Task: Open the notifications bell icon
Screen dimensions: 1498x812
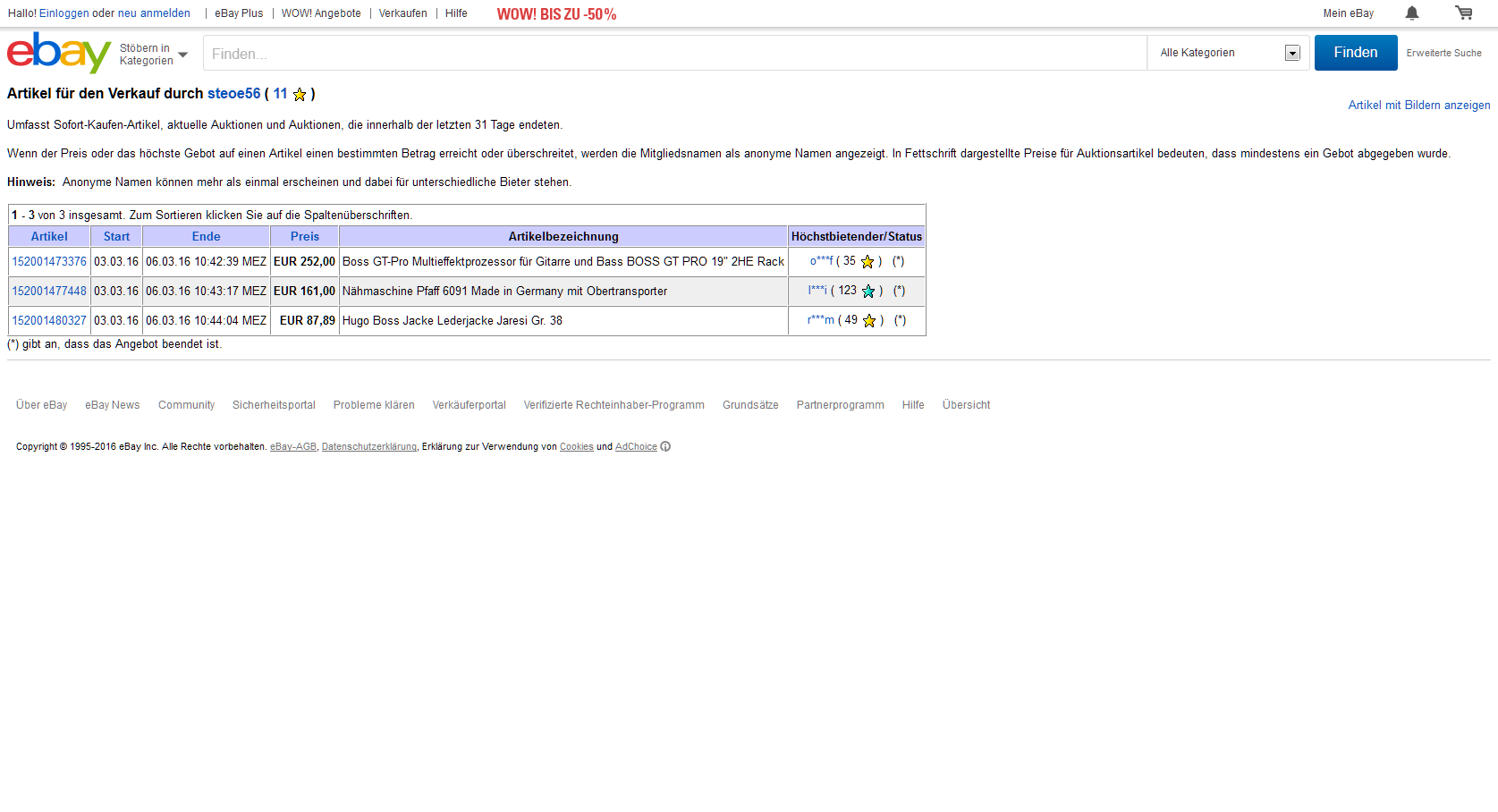Action: point(1412,13)
